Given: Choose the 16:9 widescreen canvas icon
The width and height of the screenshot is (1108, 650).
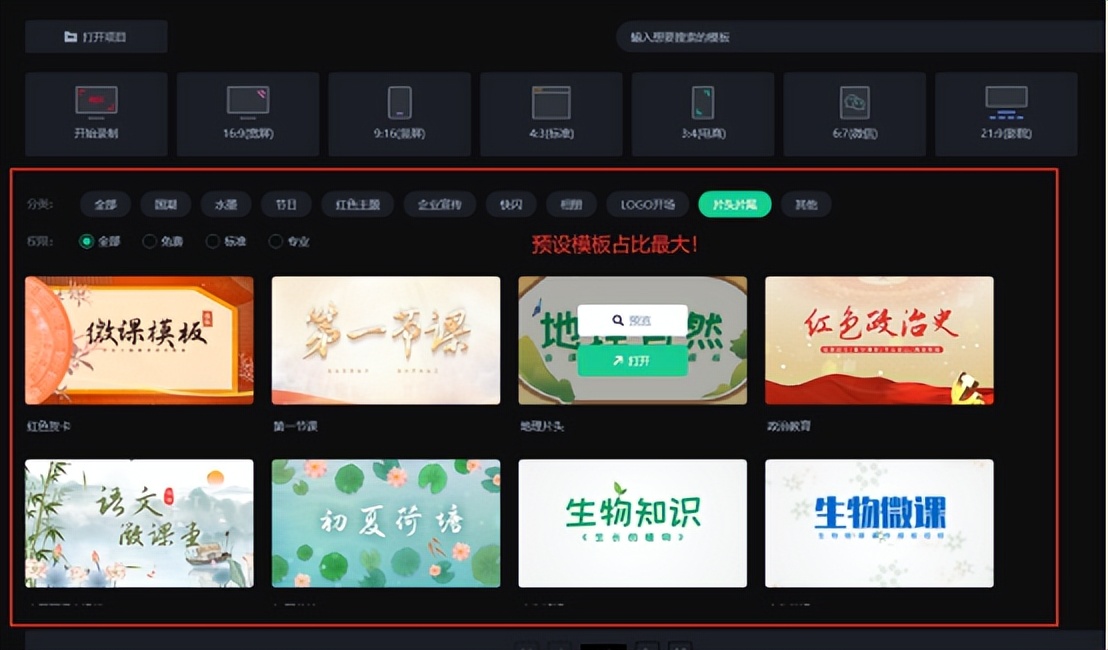Looking at the screenshot, I should click(x=248, y=113).
